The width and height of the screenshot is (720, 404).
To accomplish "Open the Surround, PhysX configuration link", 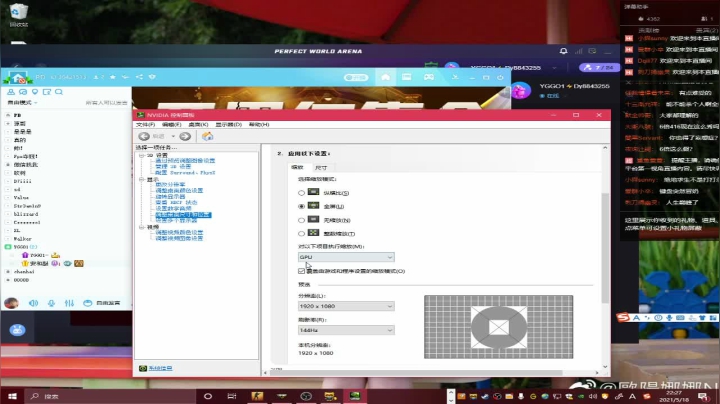I will [x=185, y=173].
